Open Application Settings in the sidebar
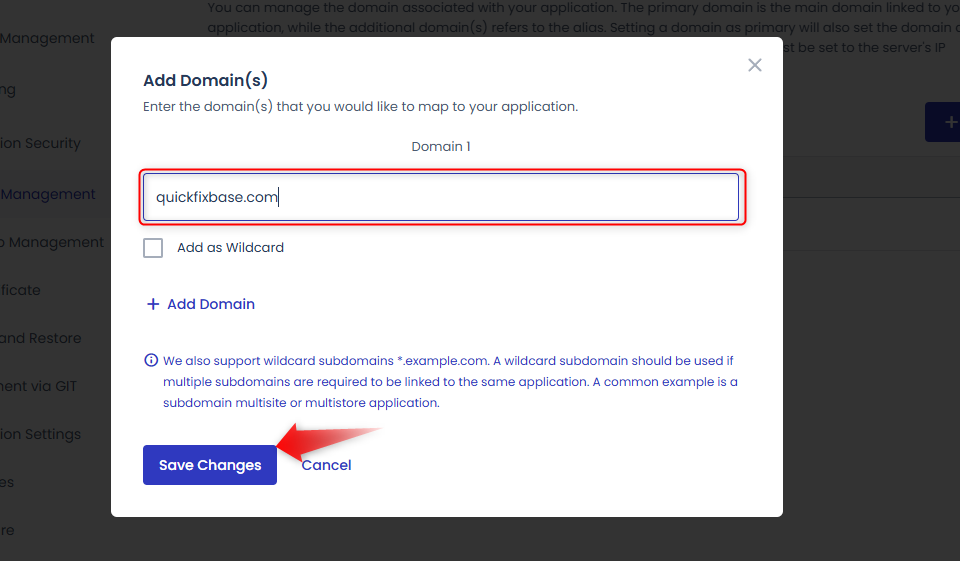The height and width of the screenshot is (561, 960). click(40, 434)
